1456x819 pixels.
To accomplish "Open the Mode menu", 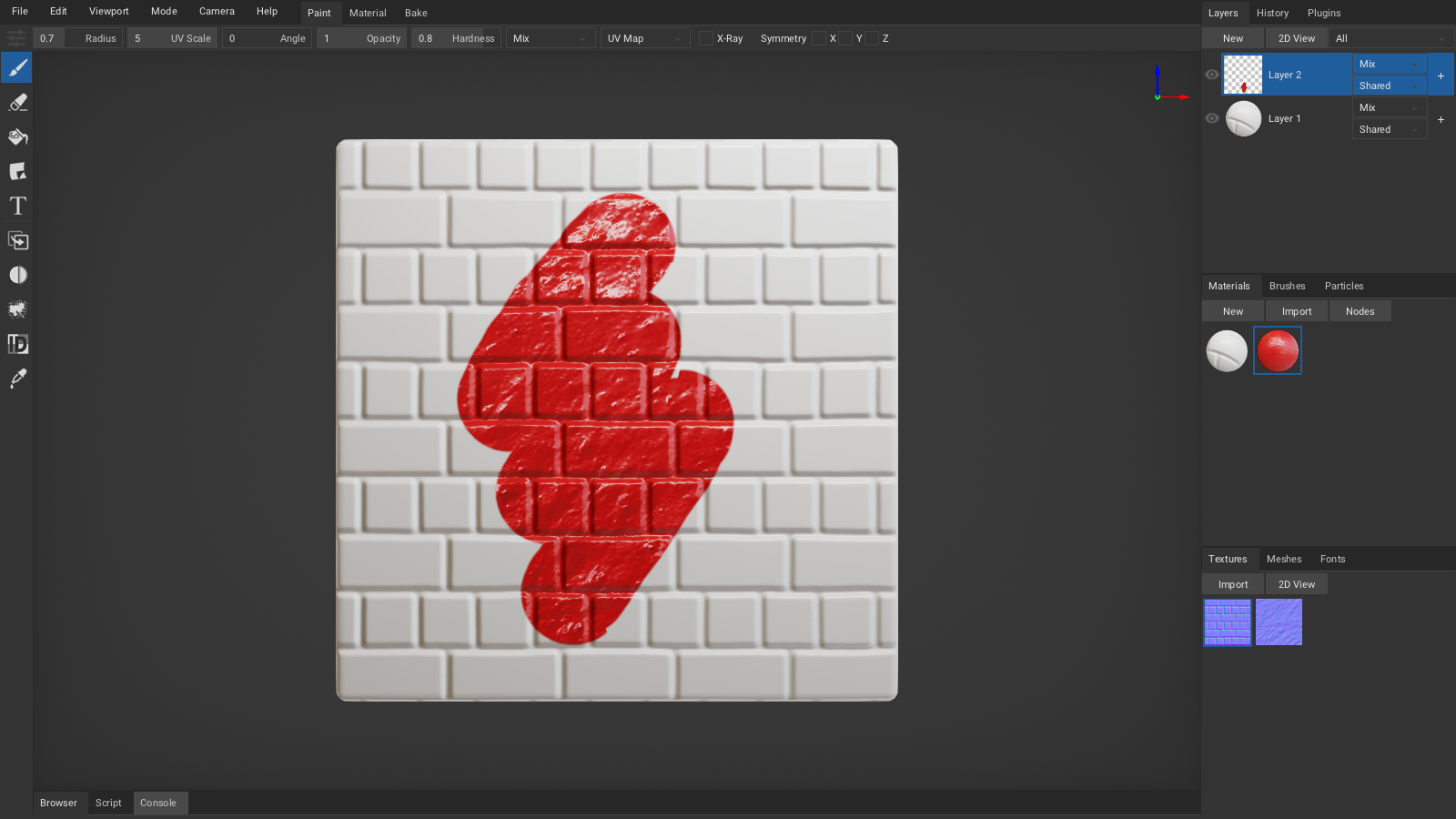I will [164, 11].
